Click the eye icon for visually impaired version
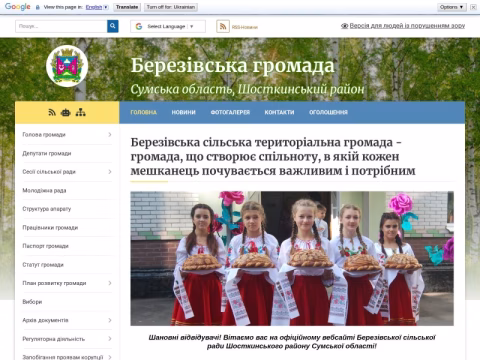 [344, 26]
